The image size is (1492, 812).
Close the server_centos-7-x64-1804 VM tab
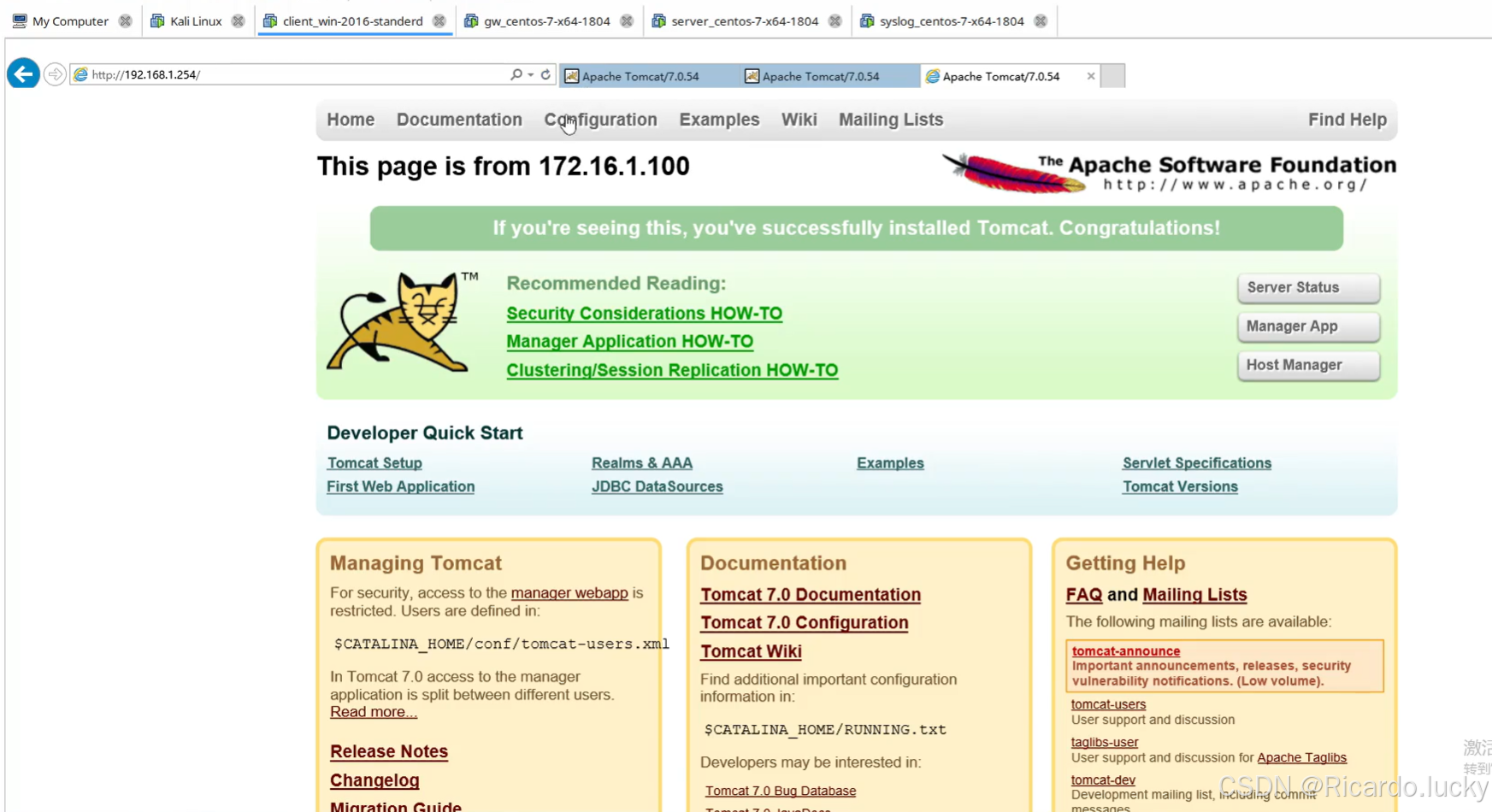click(835, 21)
